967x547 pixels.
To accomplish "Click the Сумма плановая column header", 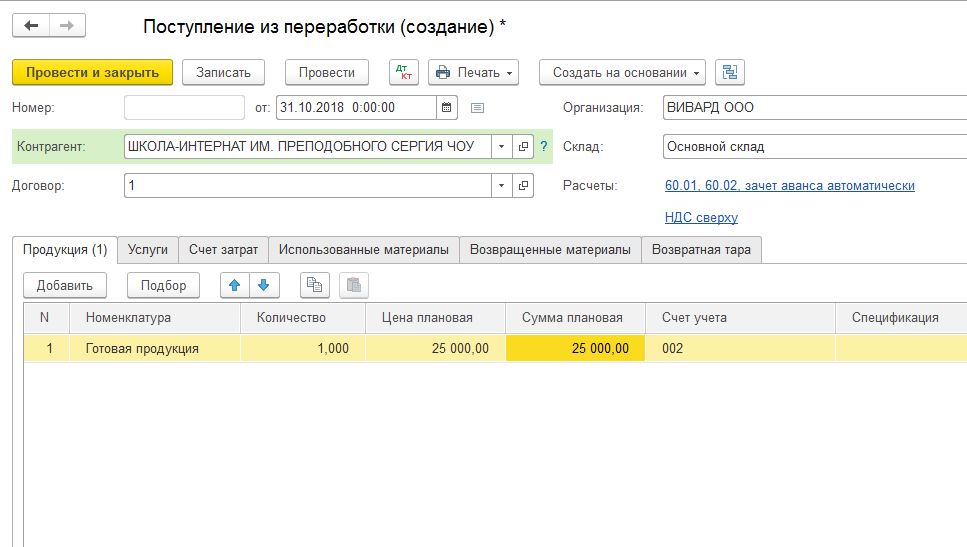I will tap(575, 318).
